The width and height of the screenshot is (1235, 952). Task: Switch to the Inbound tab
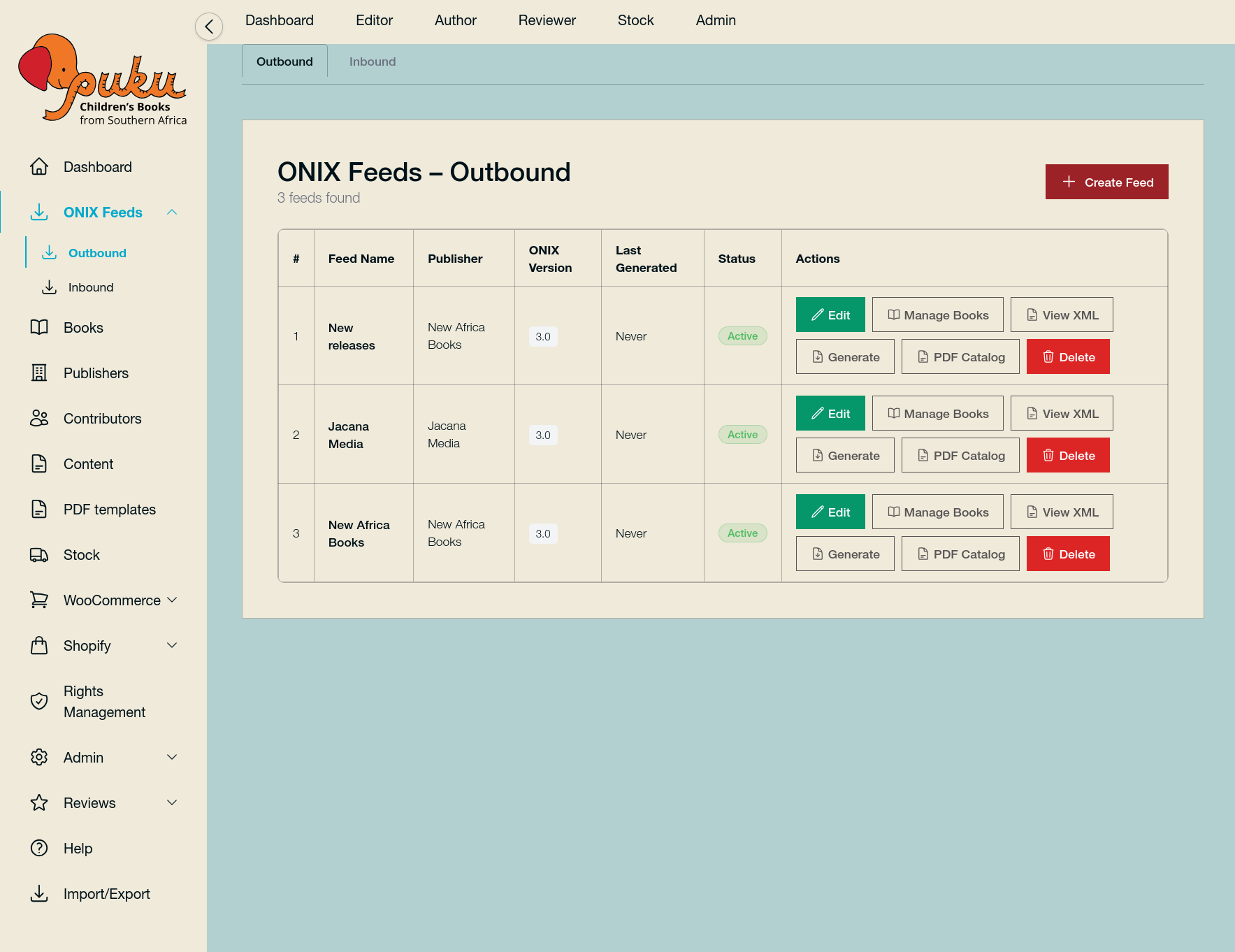click(x=372, y=62)
